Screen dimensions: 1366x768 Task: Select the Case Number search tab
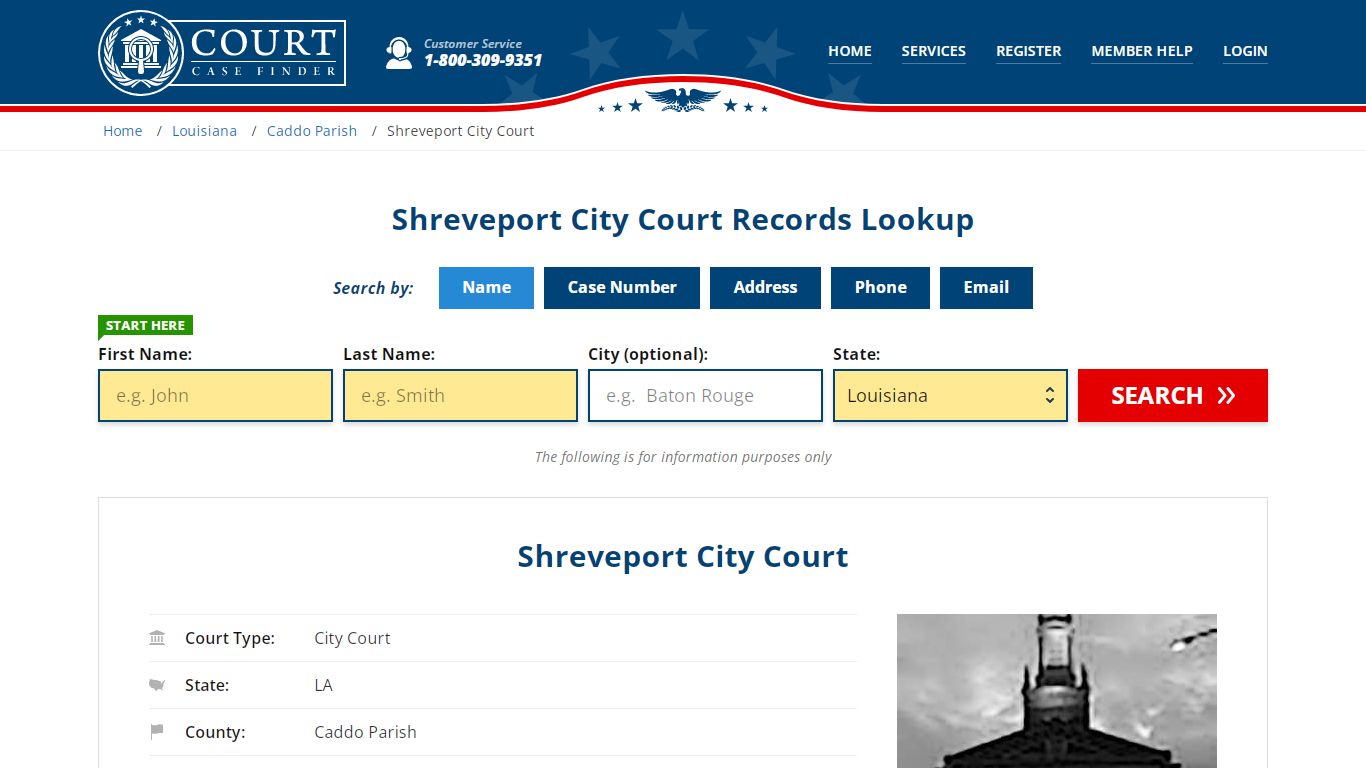(622, 288)
